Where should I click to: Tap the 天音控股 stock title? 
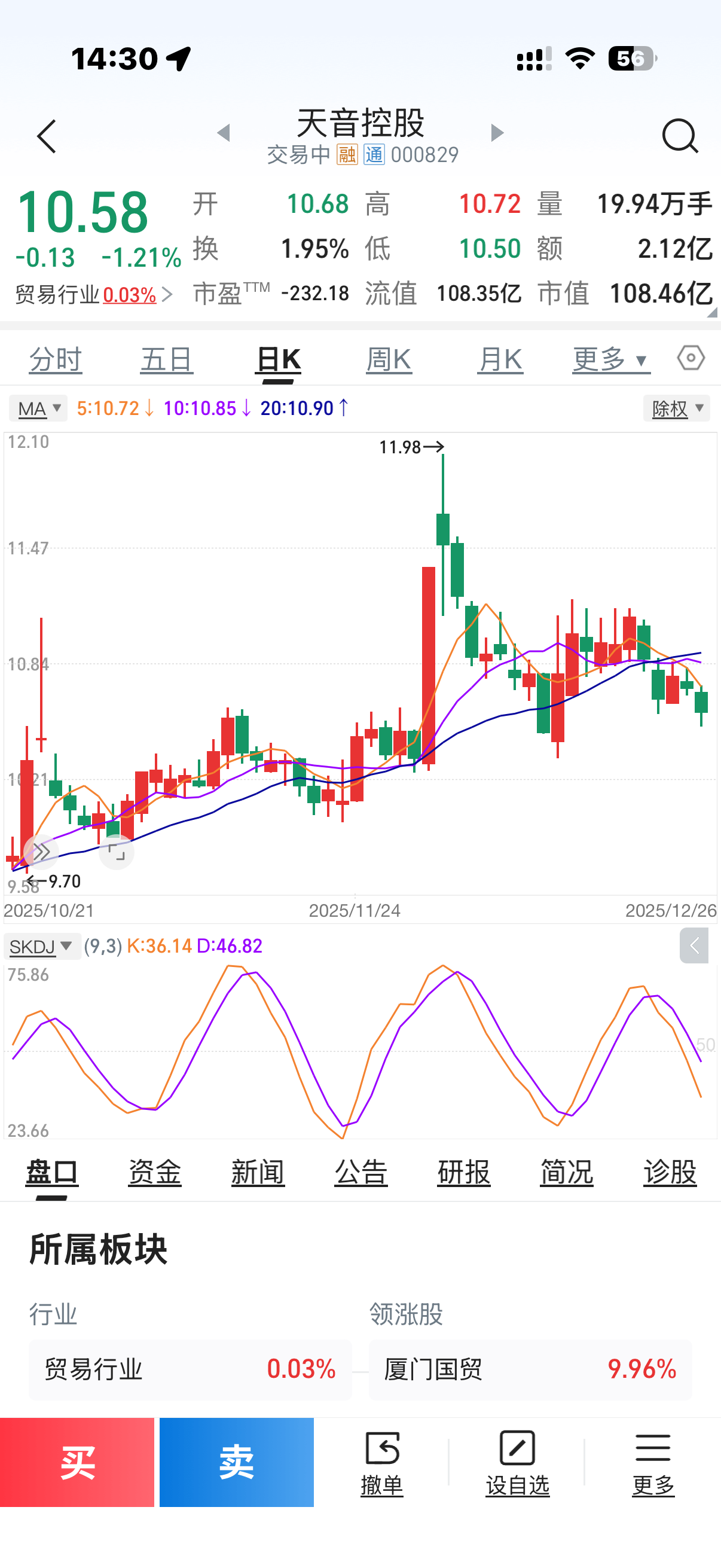360,124
